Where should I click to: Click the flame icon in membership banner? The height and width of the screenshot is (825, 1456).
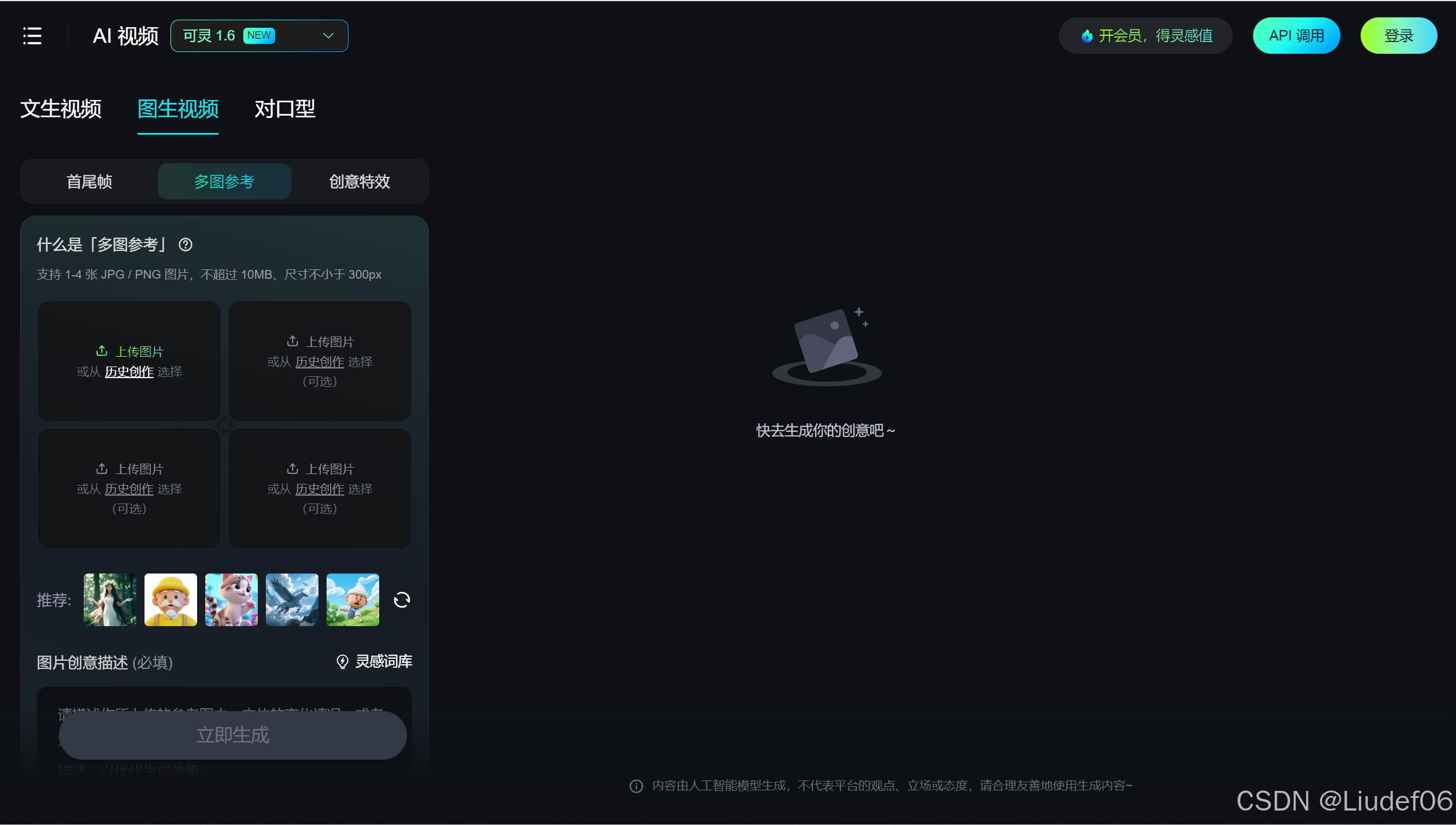(1087, 36)
